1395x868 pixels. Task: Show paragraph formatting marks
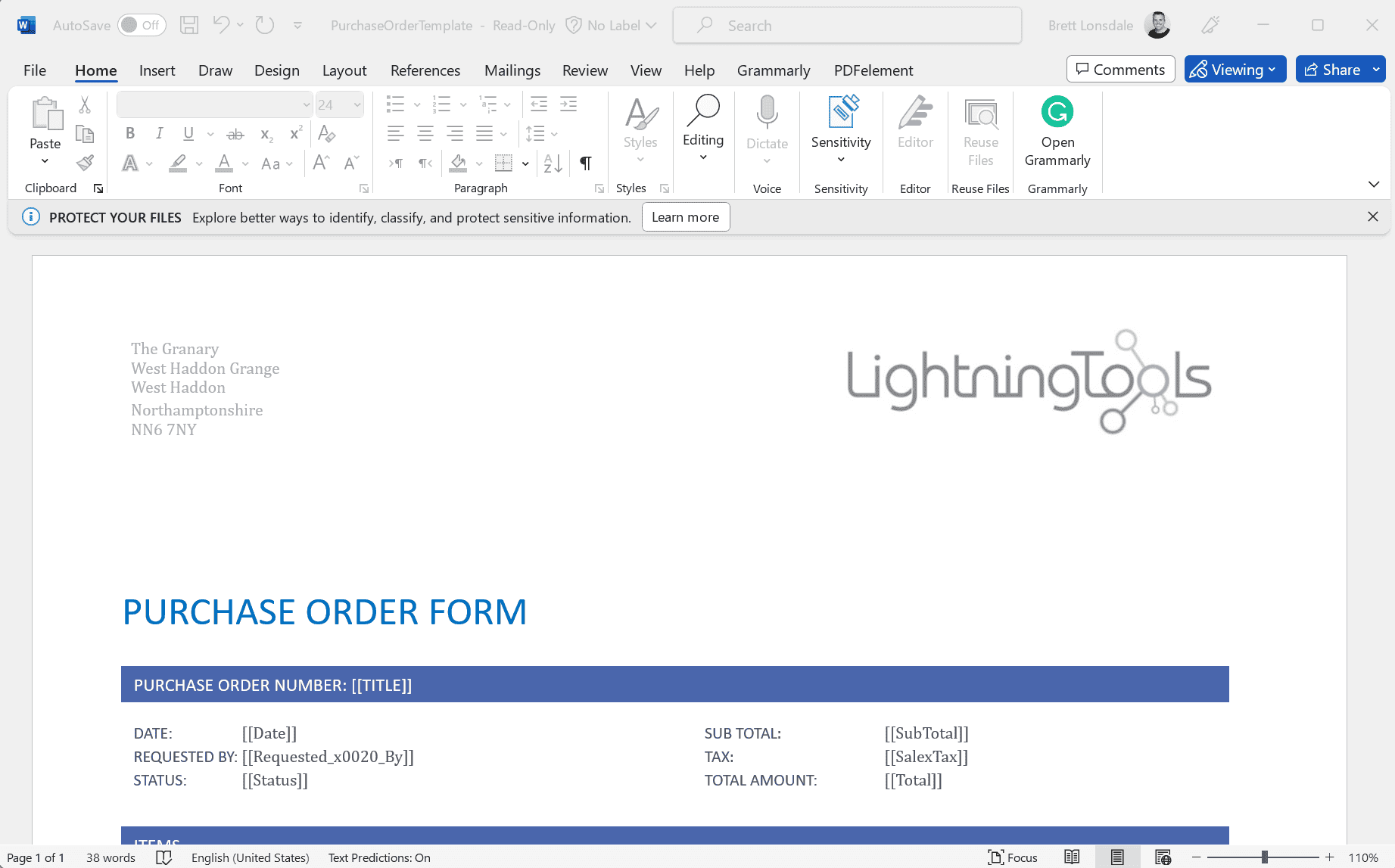[x=585, y=163]
